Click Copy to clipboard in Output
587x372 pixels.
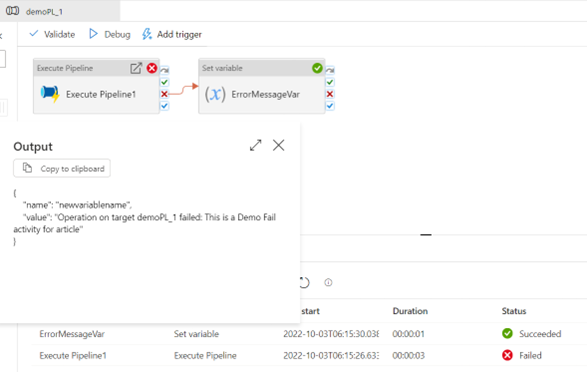(x=62, y=168)
